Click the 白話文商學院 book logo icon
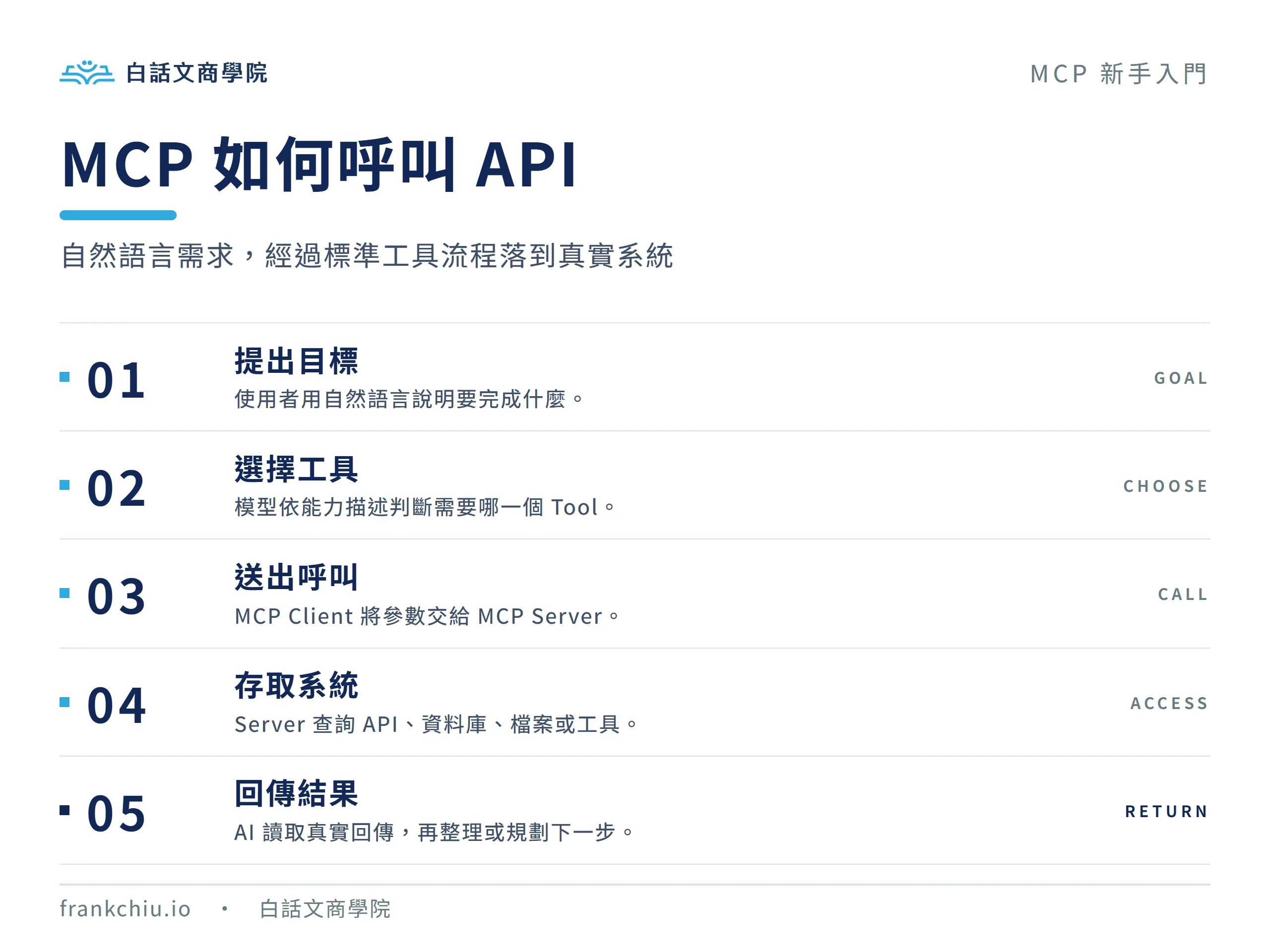The height and width of the screenshot is (952, 1270). click(x=87, y=72)
